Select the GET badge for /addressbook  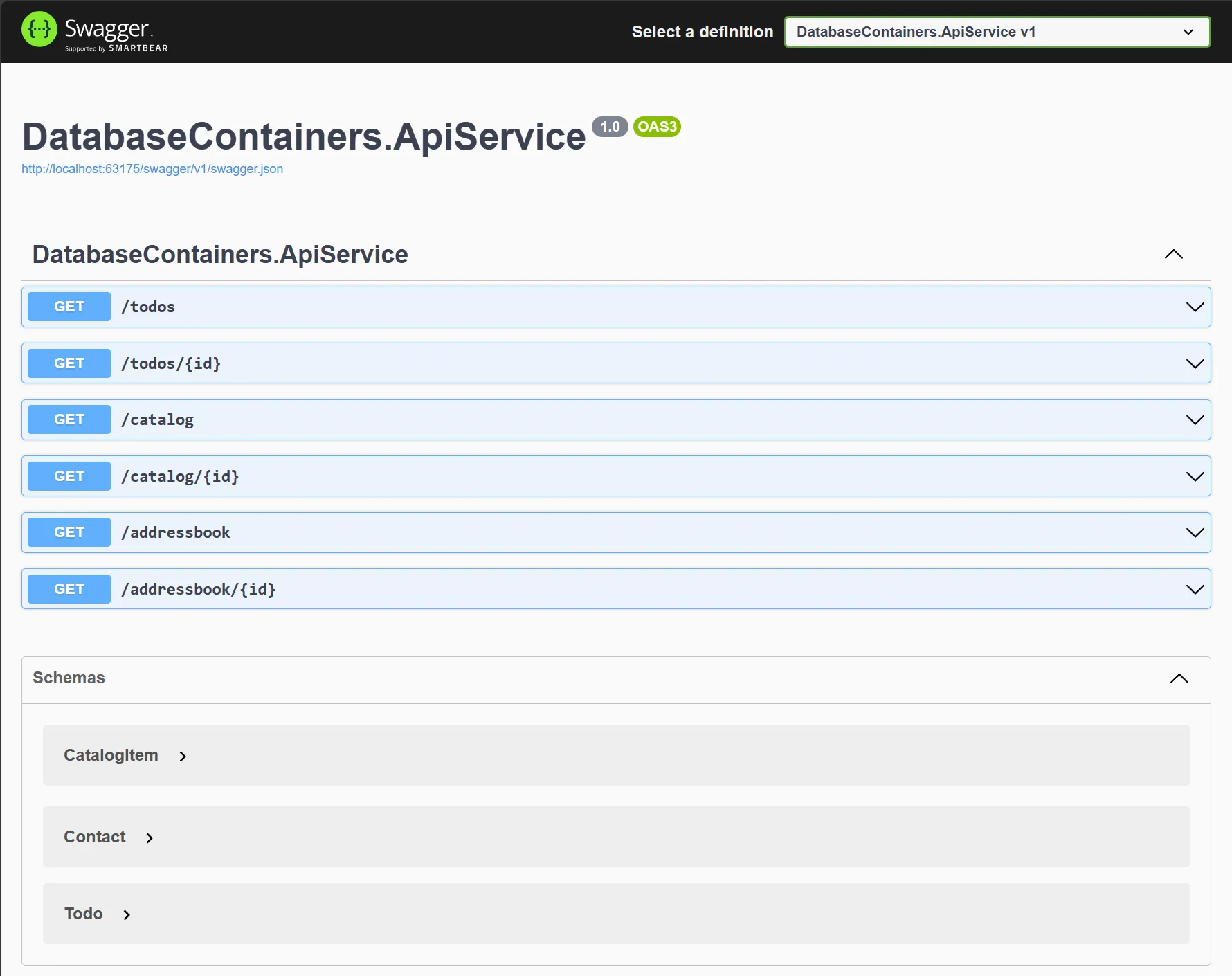point(69,532)
